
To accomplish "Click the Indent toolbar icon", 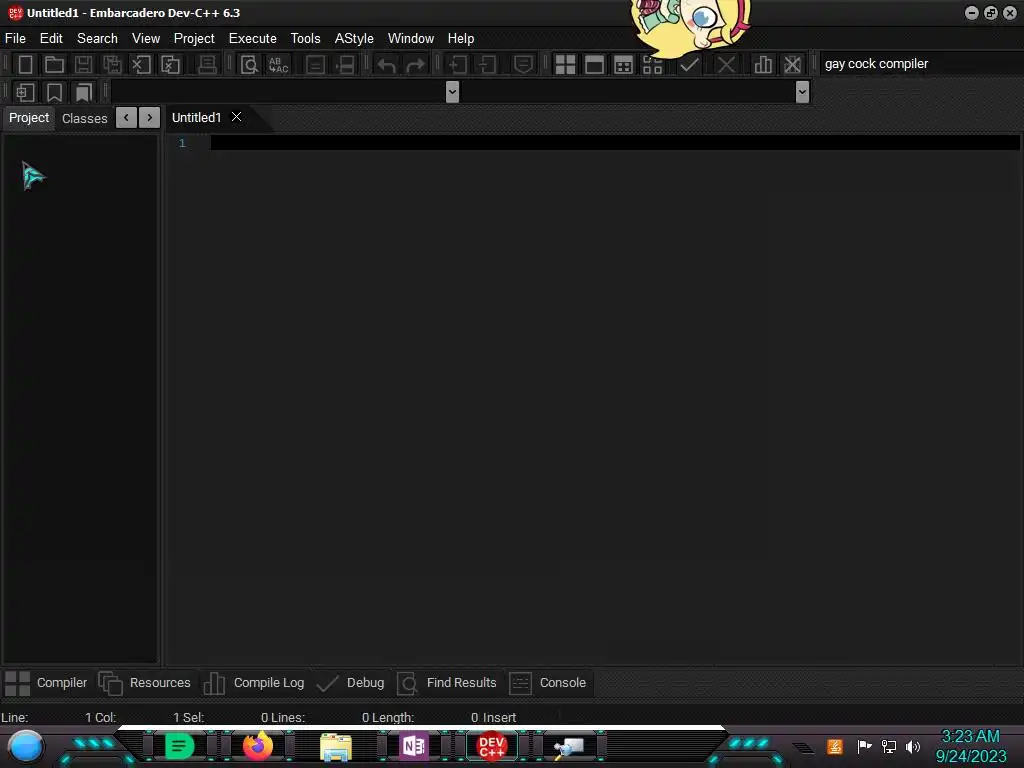I will click(458, 64).
